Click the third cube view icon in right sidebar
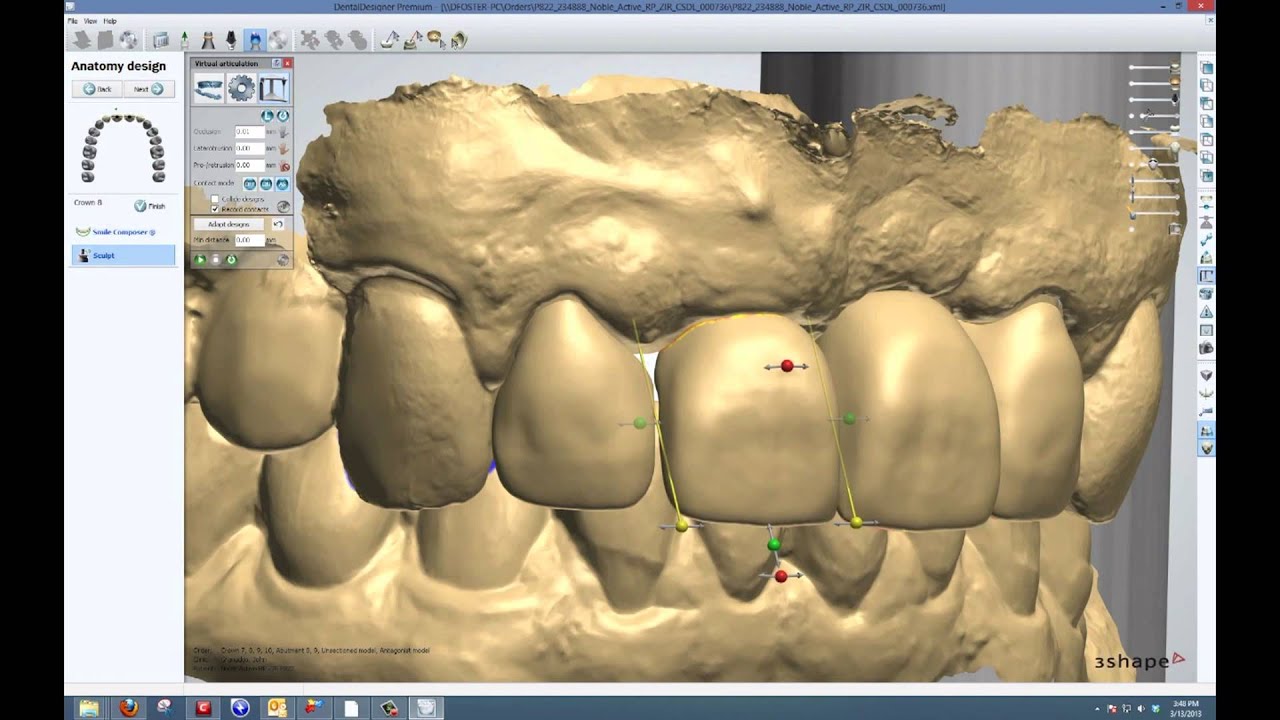 (x=1206, y=104)
